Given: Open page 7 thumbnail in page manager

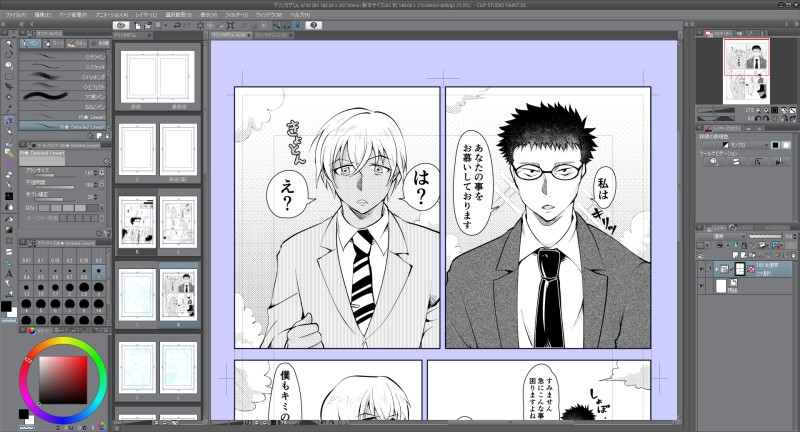Looking at the screenshot, I should [x=137, y=295].
